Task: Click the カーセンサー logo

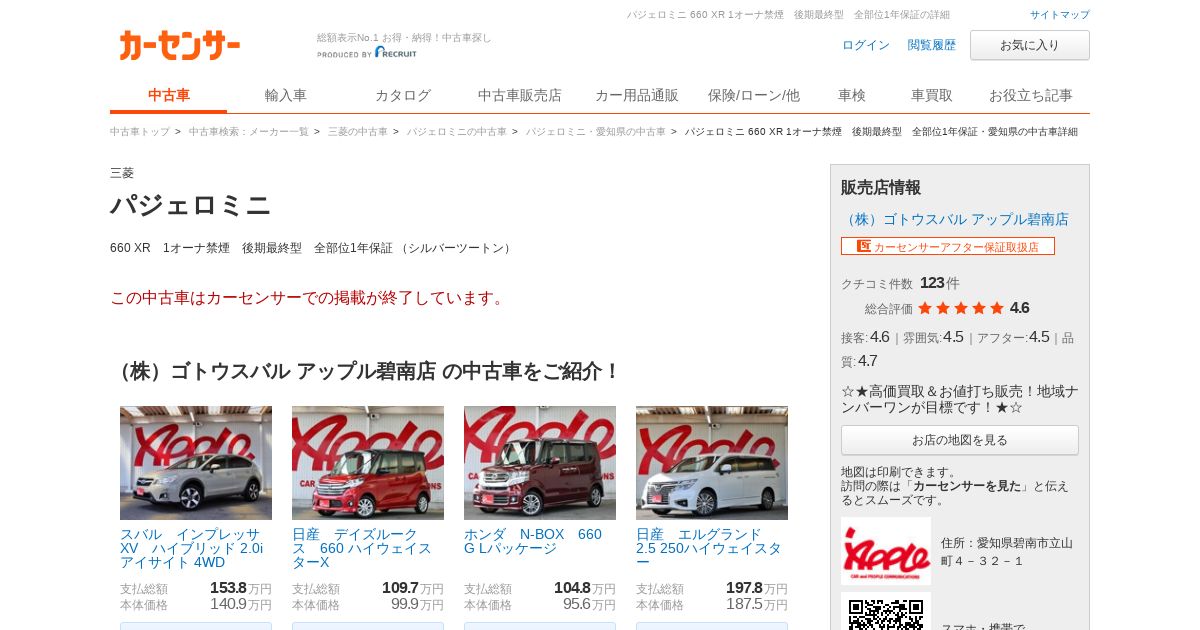Action: click(x=179, y=45)
